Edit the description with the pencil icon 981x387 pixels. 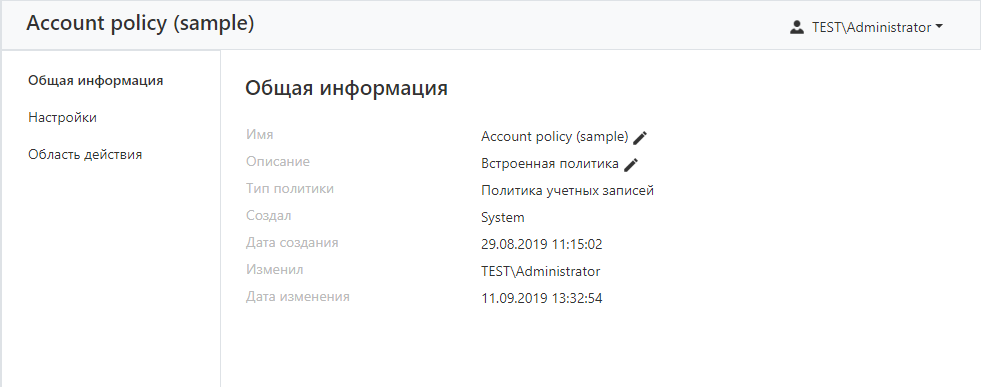pos(631,164)
